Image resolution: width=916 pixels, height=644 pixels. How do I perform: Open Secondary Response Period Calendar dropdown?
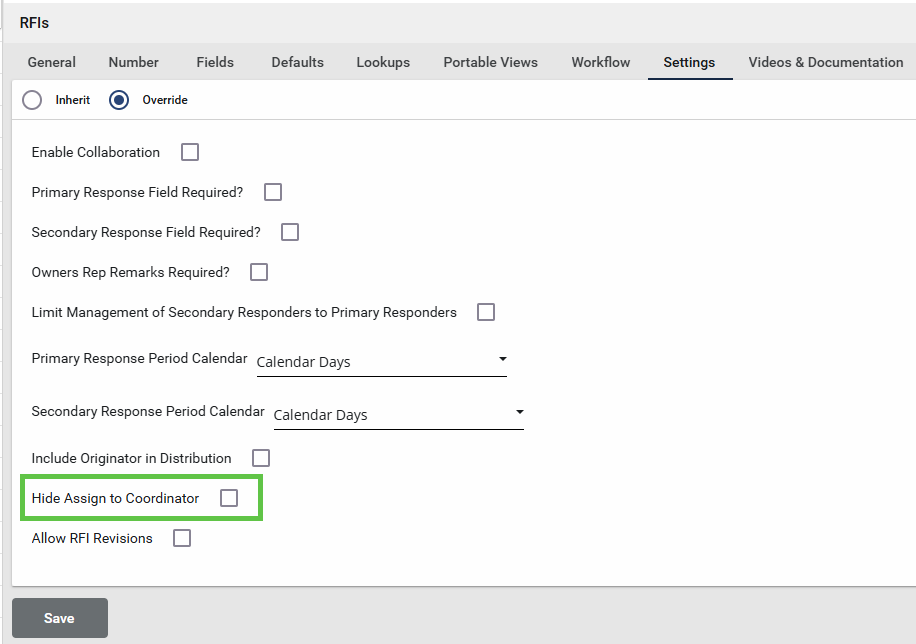click(398, 414)
